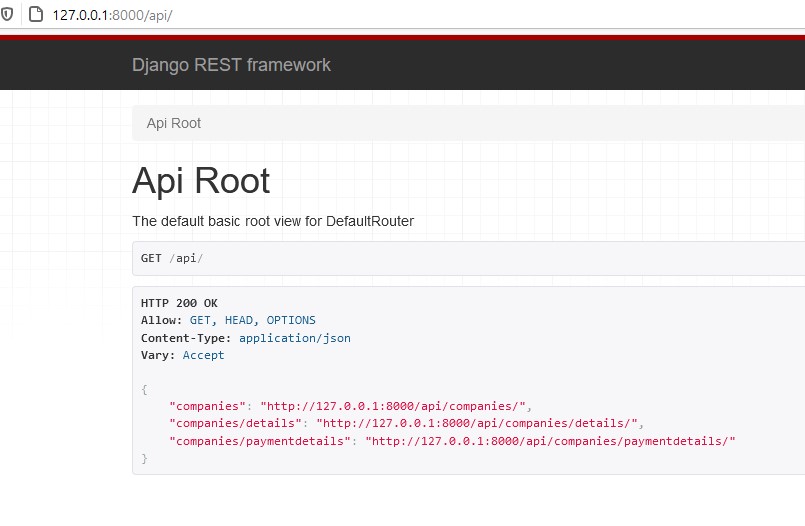The height and width of the screenshot is (526, 805).
Task: Click the "companies/paymentdetails" JSON key
Action: tap(260, 441)
